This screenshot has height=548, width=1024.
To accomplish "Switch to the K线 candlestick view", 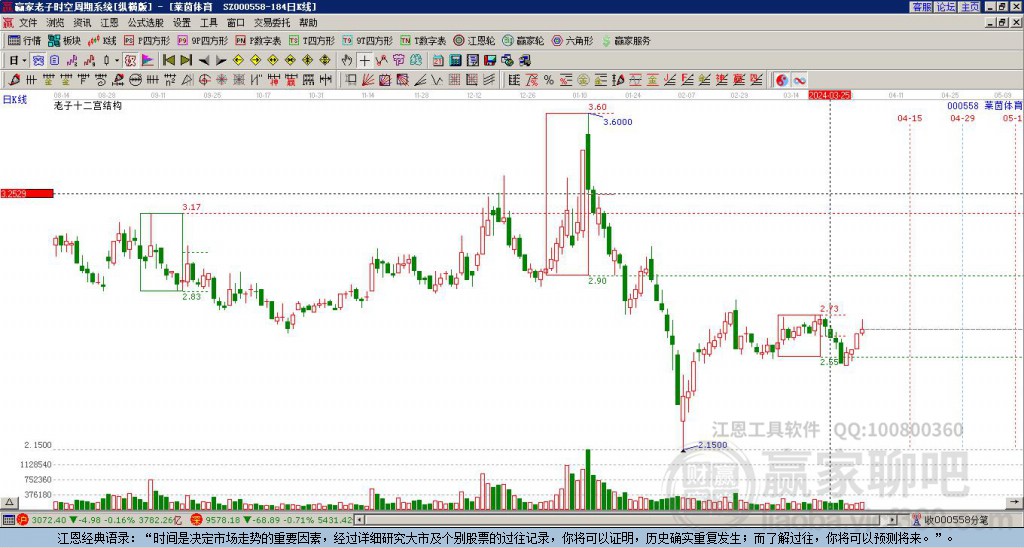I will [x=102, y=40].
